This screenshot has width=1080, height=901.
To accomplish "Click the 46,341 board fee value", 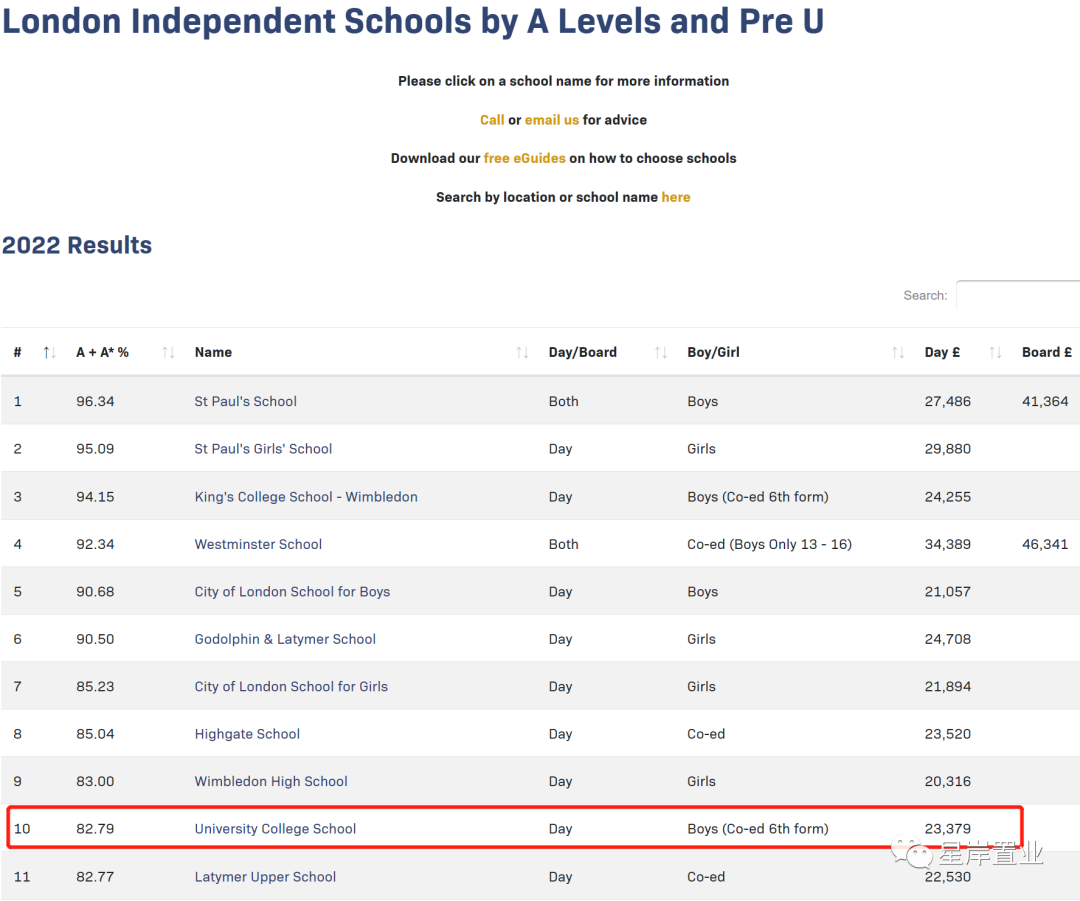I will pos(1045,545).
